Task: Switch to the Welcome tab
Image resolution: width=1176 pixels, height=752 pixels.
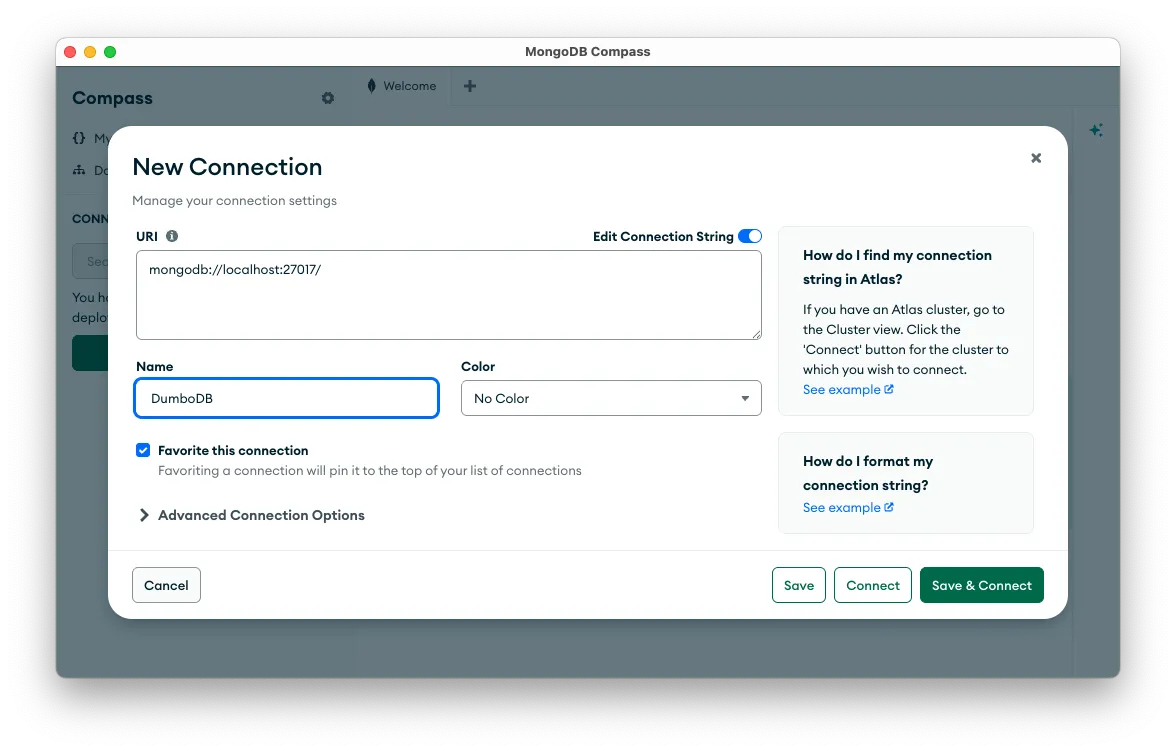Action: [402, 86]
